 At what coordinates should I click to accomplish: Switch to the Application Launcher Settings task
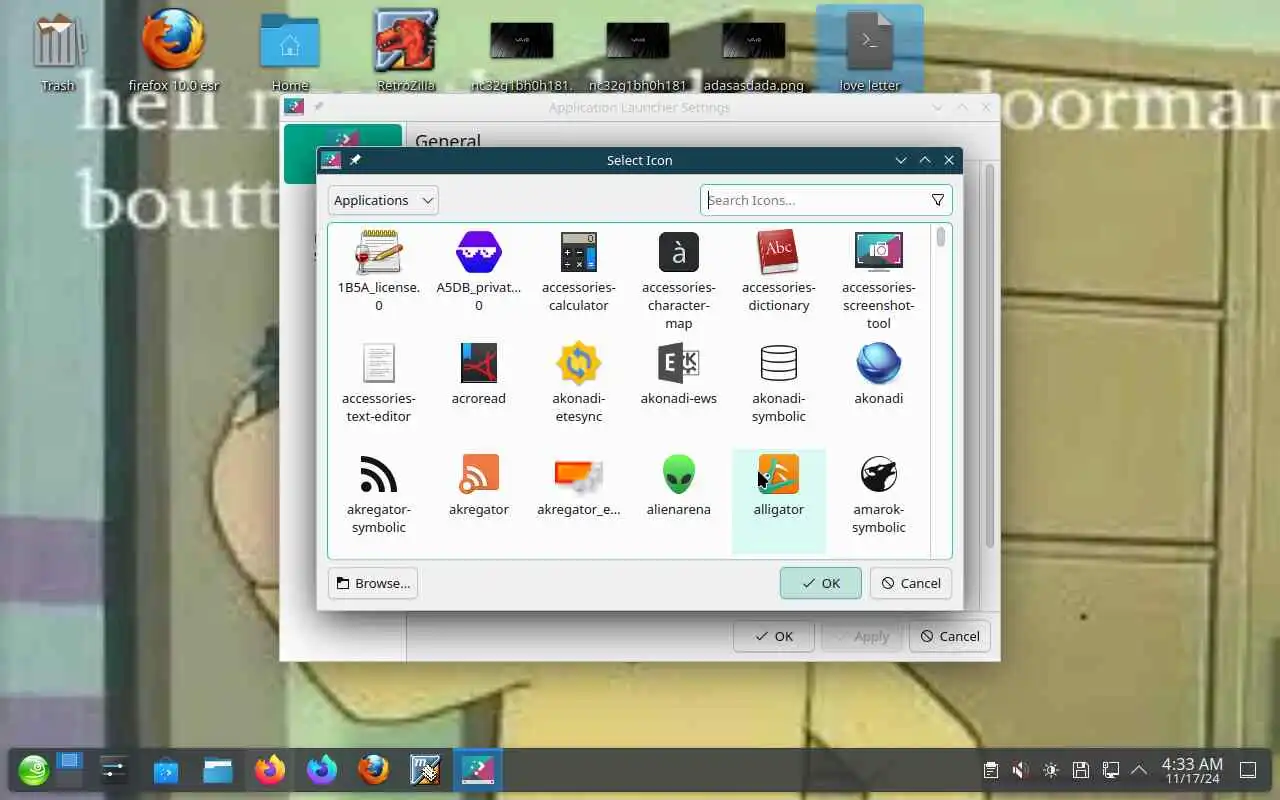click(477, 770)
